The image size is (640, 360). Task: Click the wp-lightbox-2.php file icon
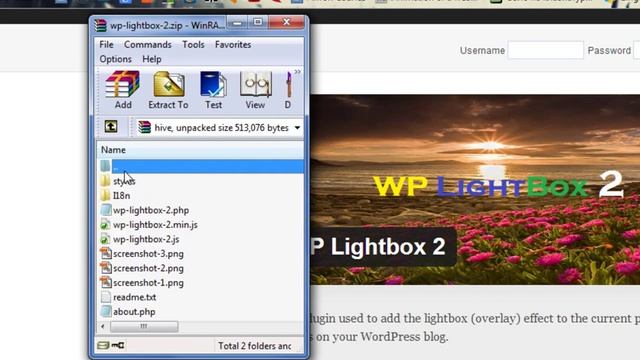tap(106, 210)
